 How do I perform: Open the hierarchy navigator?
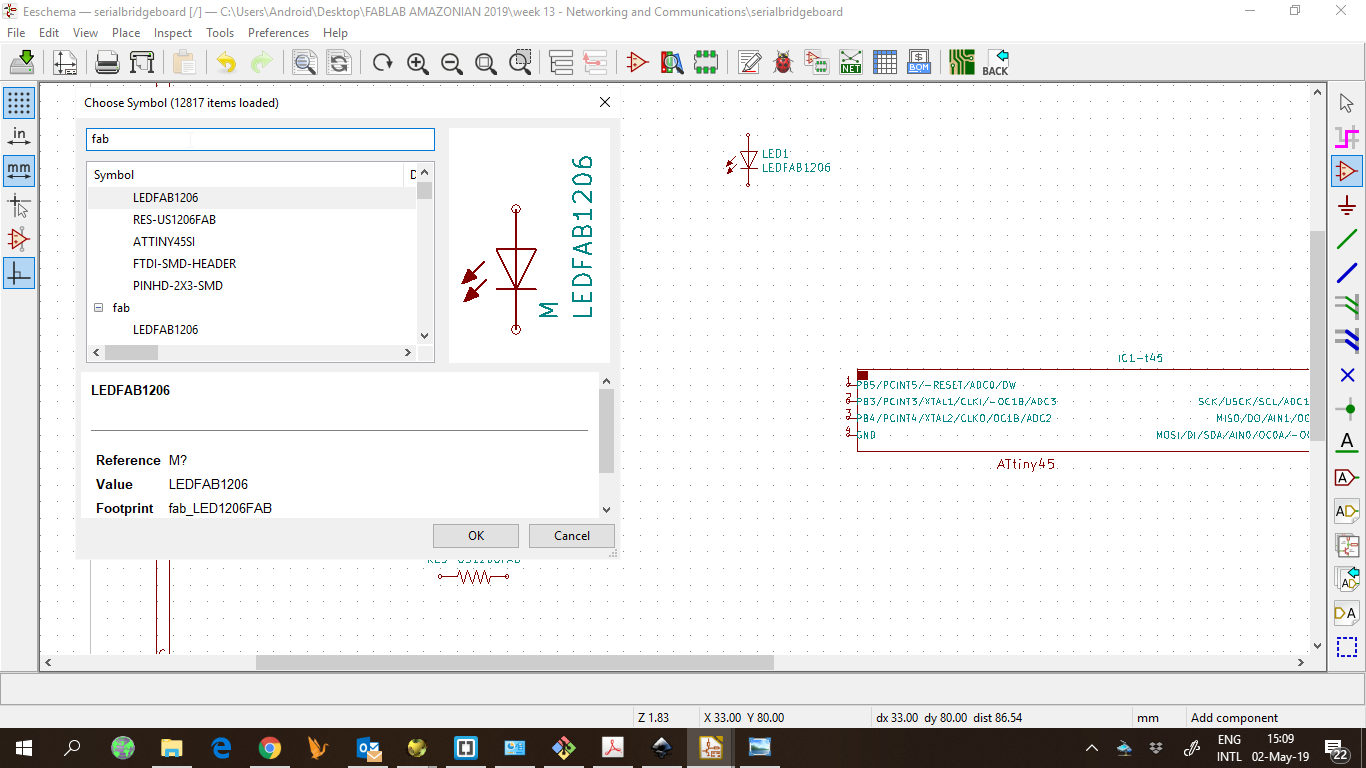pos(562,63)
